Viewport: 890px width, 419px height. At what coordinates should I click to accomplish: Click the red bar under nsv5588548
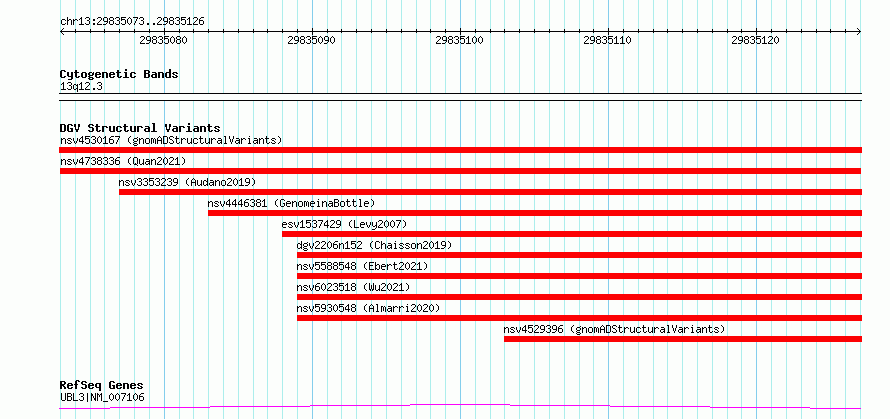pos(580,276)
